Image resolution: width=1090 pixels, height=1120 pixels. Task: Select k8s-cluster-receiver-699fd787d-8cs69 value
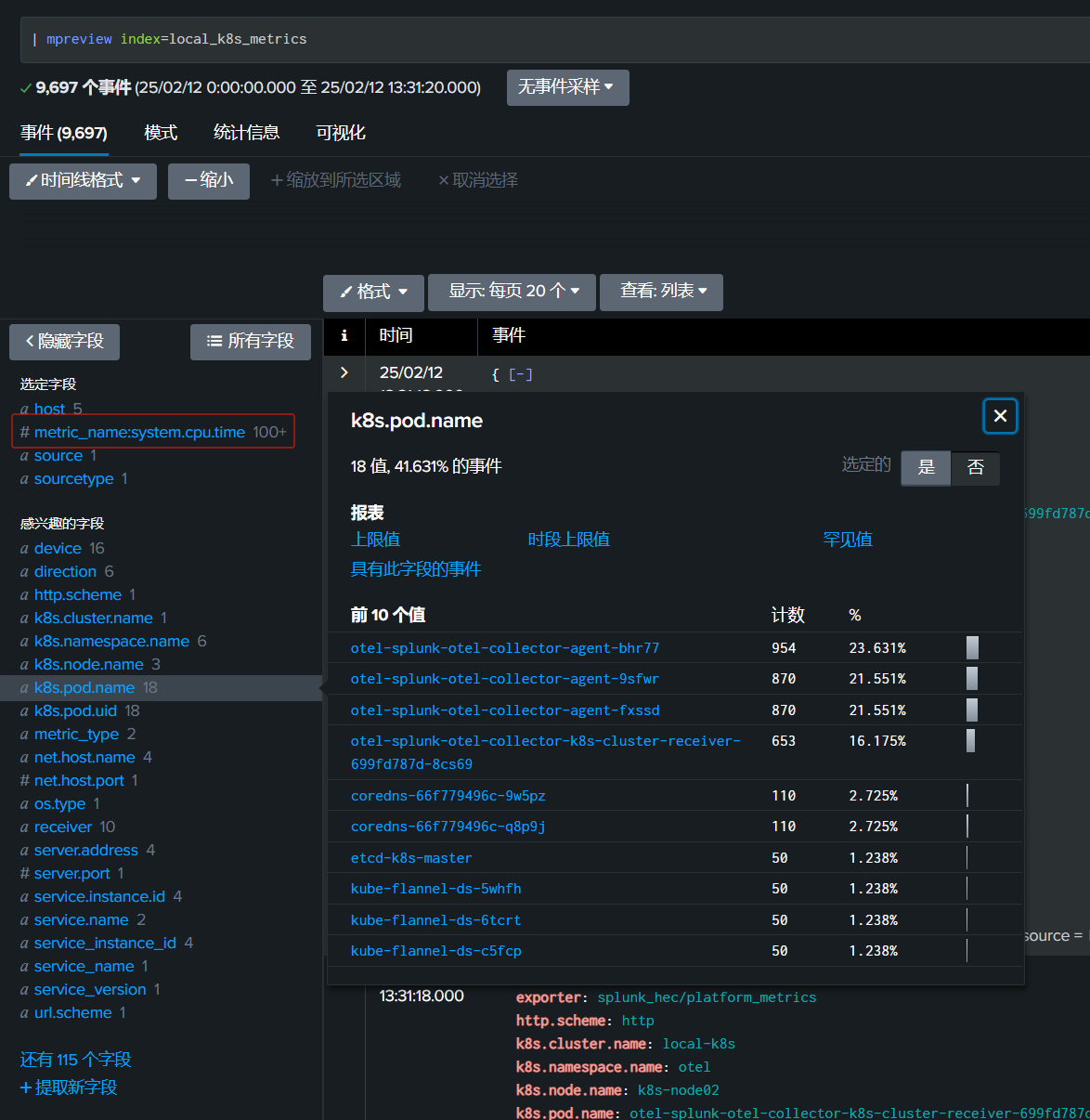pyautogui.click(x=545, y=752)
